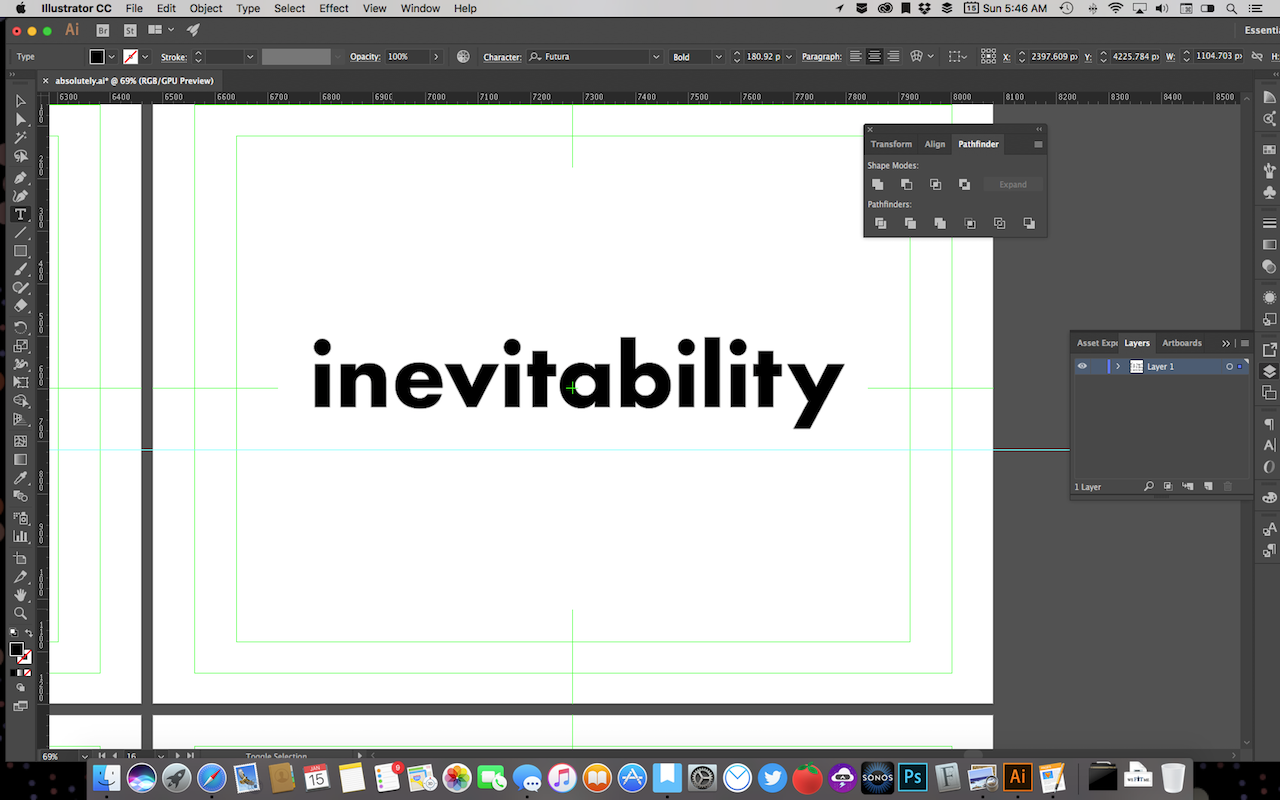Click the Opacity panel link
Image resolution: width=1280 pixels, height=800 pixels.
pos(365,57)
